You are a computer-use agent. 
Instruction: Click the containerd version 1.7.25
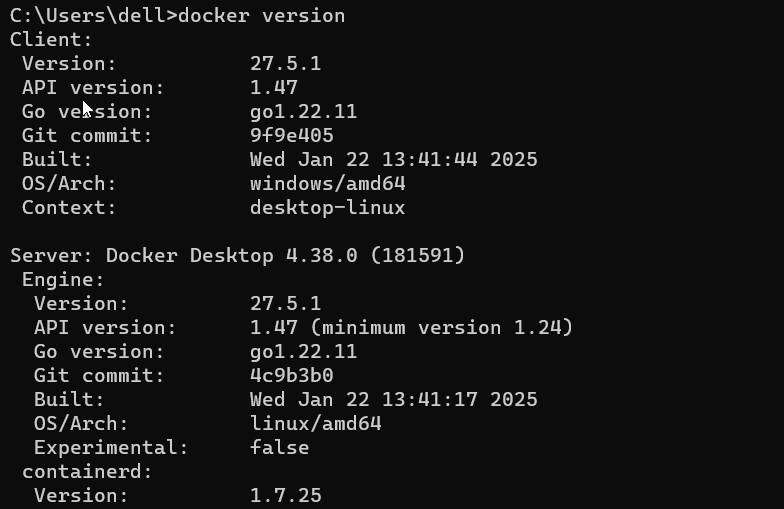pyautogui.click(x=286, y=496)
